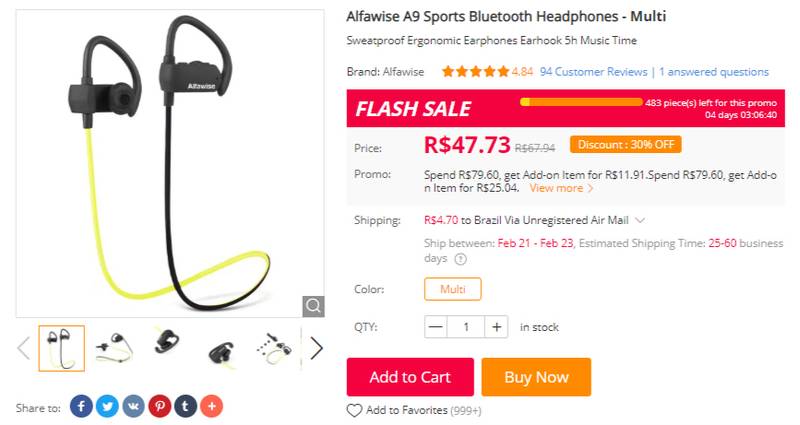800x425 pixels.
Task: Expand shipping method dropdown arrow
Action: pos(640,220)
